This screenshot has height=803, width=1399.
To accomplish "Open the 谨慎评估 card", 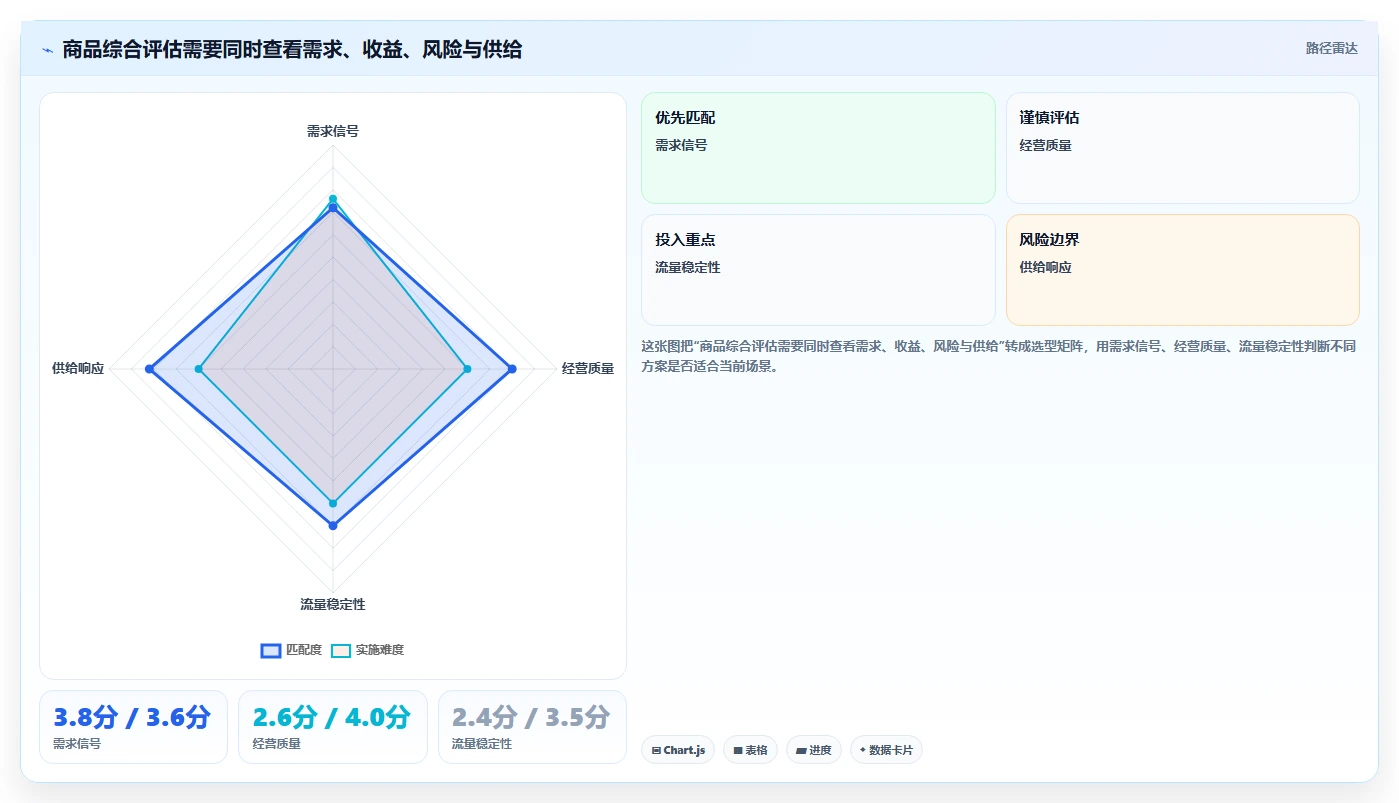I will click(1182, 148).
